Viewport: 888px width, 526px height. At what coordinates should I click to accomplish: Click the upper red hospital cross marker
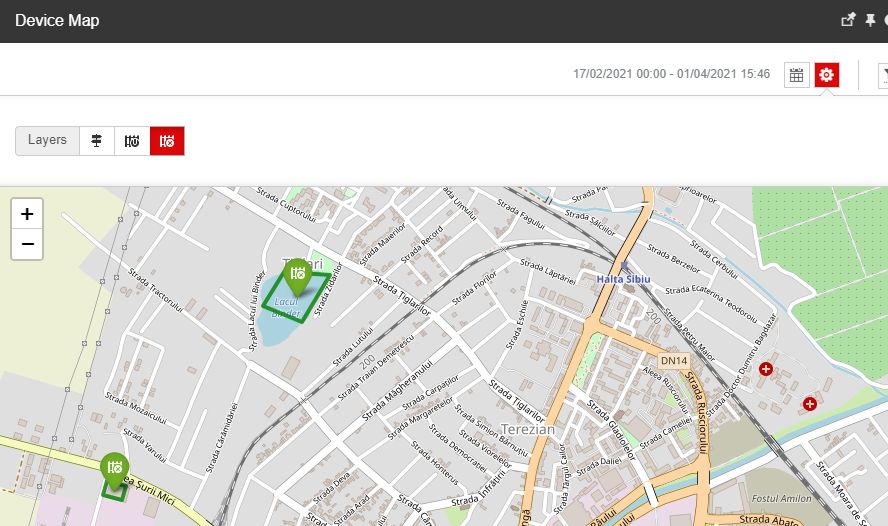766,369
